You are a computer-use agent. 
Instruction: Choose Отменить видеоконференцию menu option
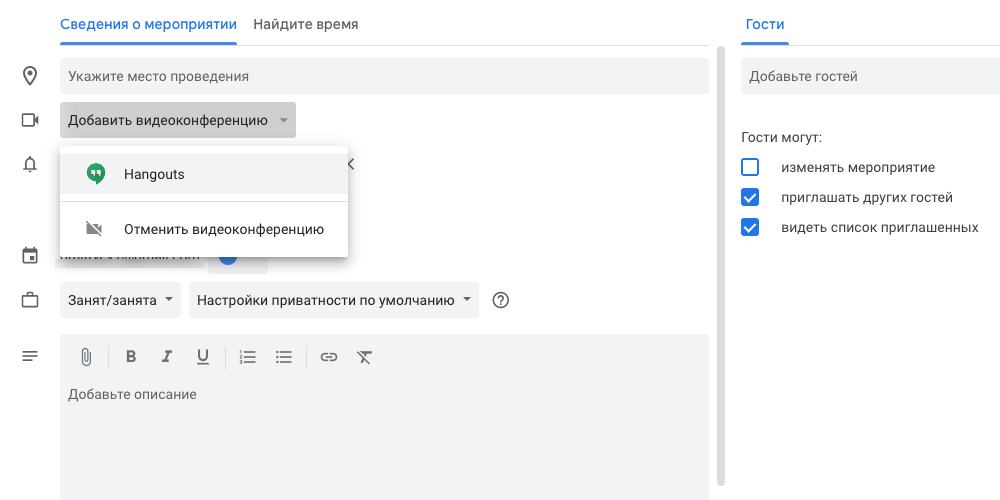[x=204, y=229]
